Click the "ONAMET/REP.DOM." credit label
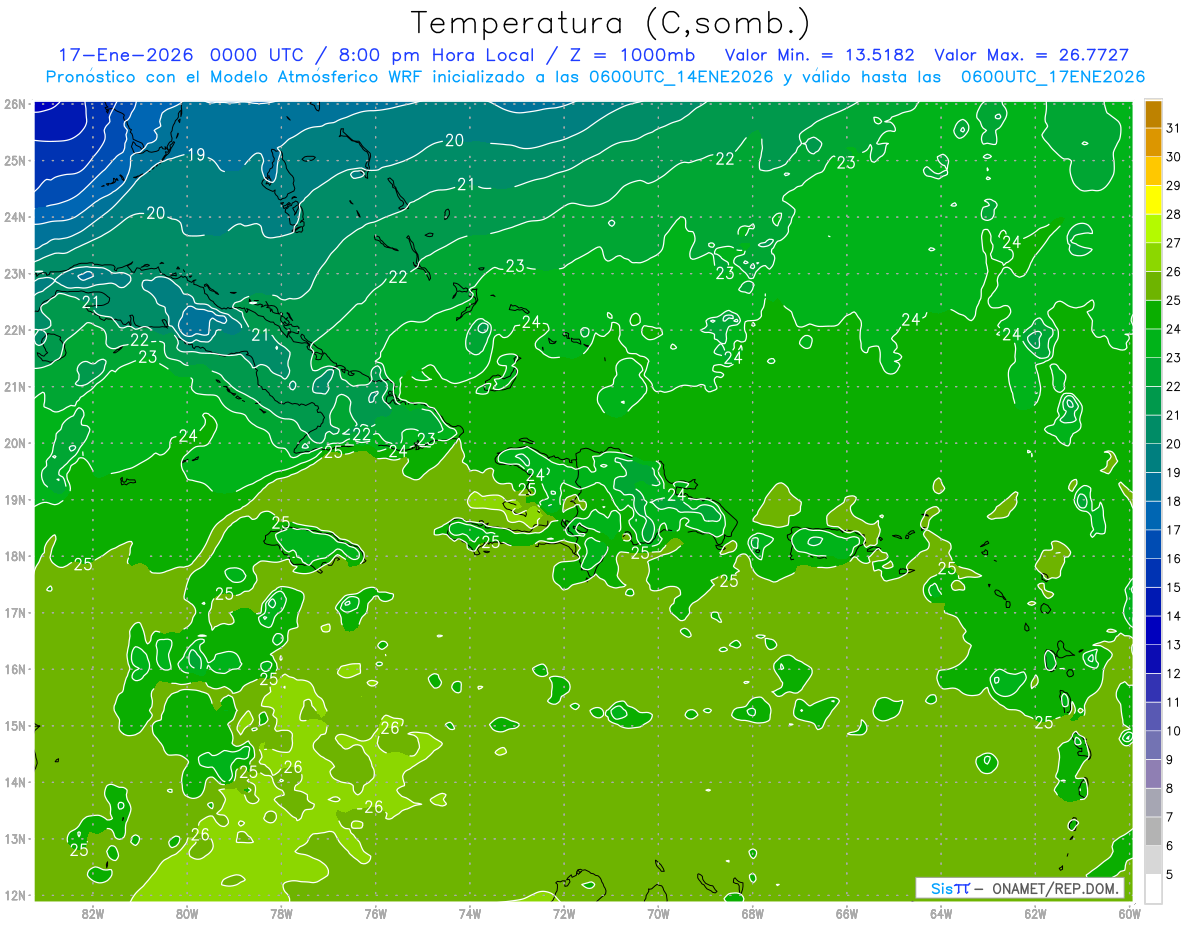1200x927 pixels. pyautogui.click(x=1055, y=888)
